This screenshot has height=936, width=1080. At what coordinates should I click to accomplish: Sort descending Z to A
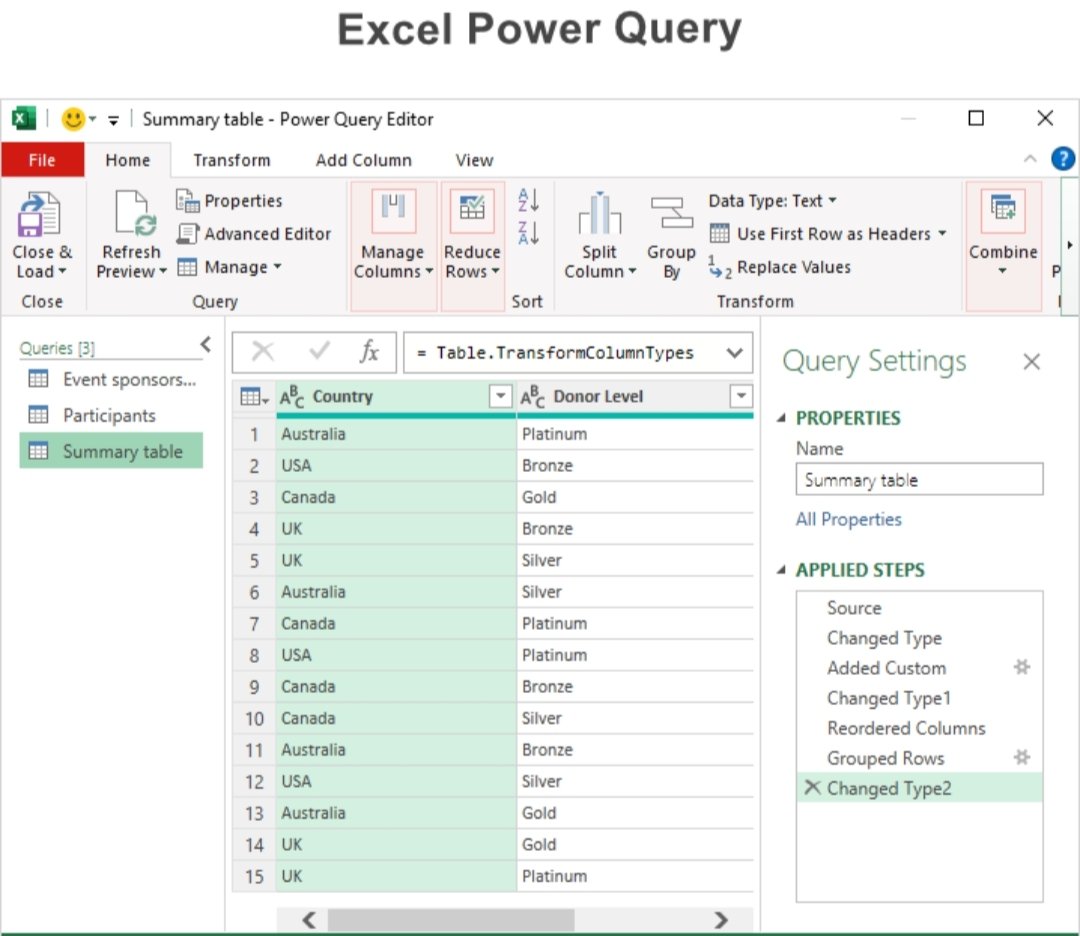(x=528, y=233)
